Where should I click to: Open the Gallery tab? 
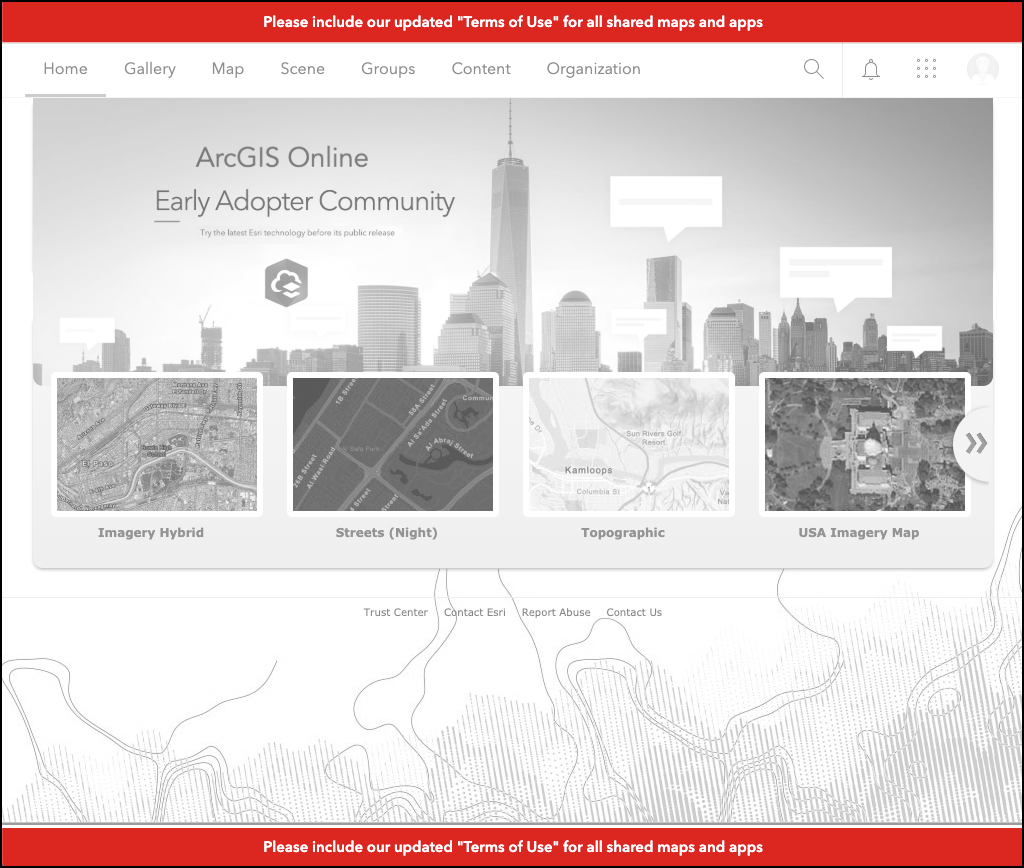pos(150,69)
